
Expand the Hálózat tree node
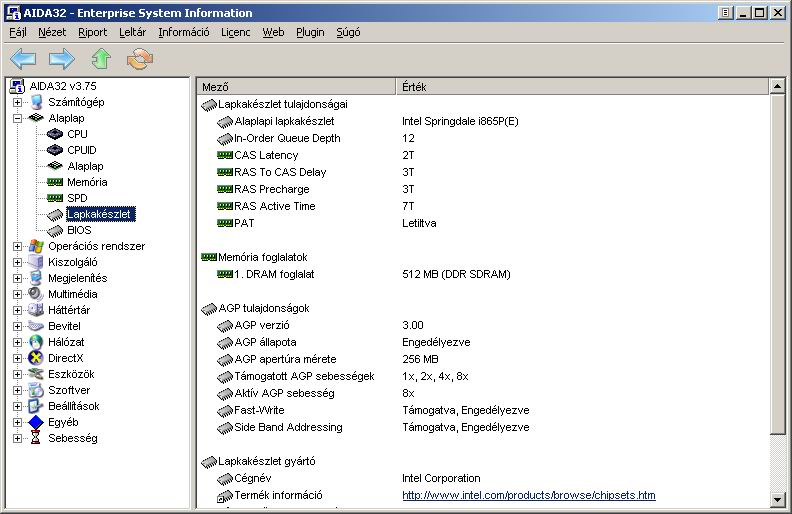click(x=18, y=342)
